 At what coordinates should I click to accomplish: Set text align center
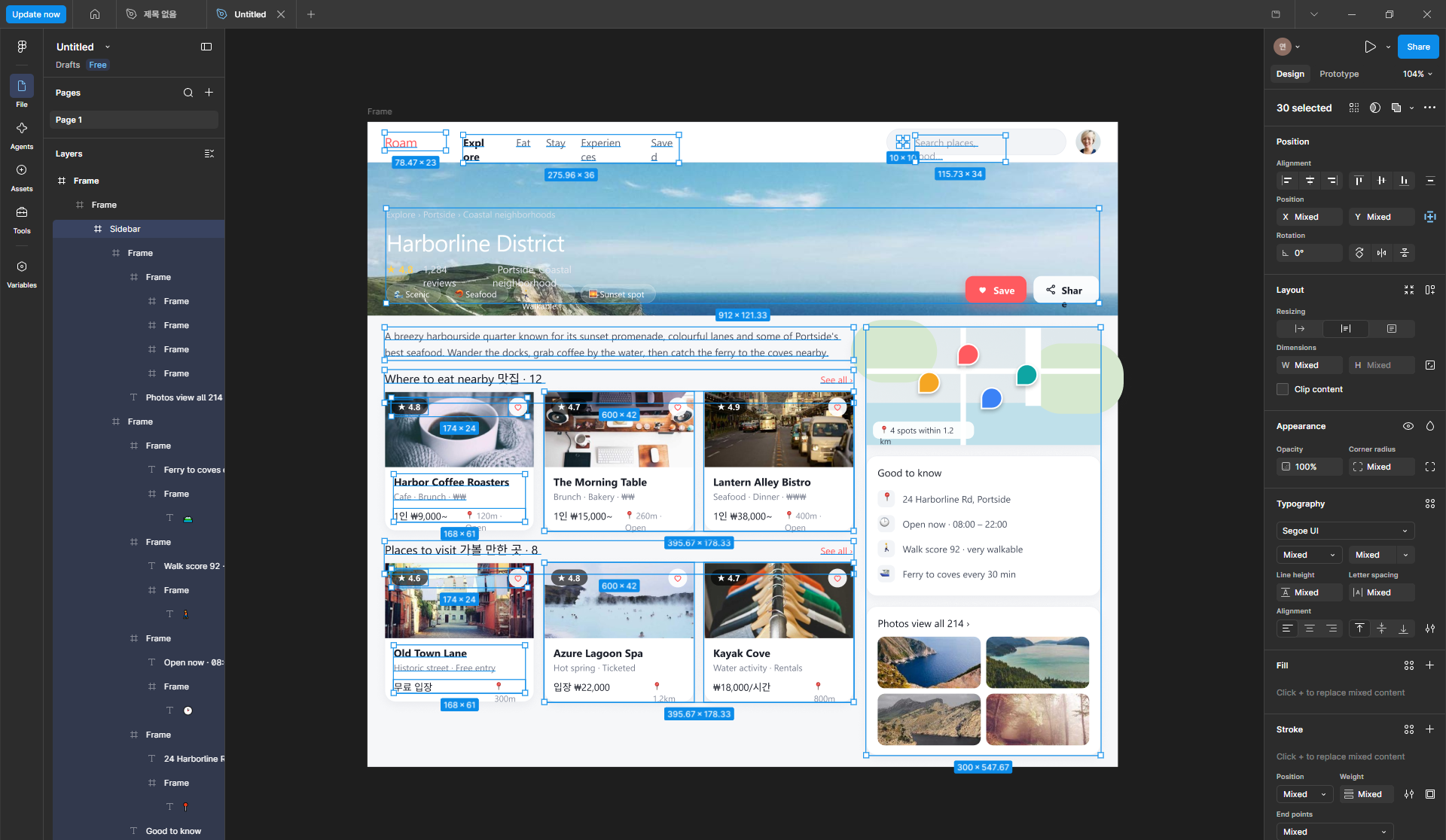1309,628
